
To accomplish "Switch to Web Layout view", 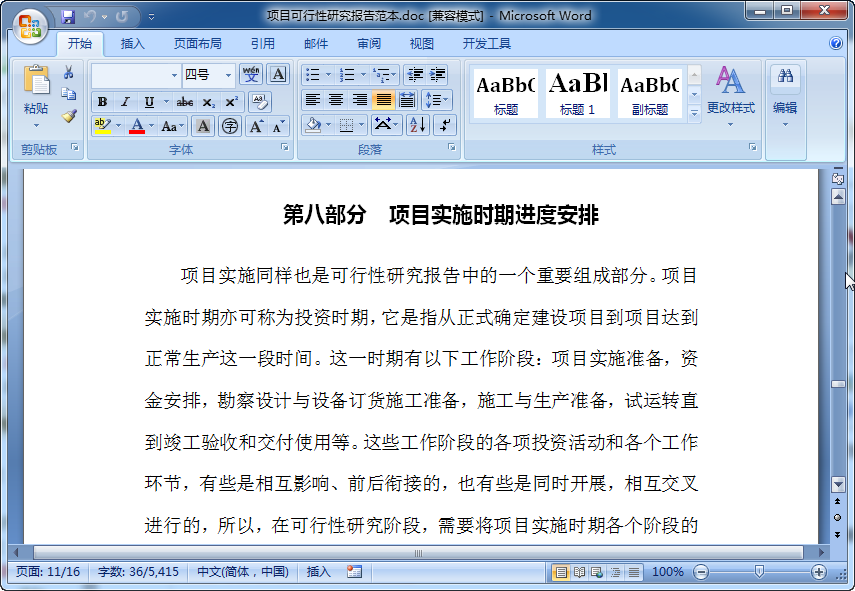I will (x=597, y=572).
